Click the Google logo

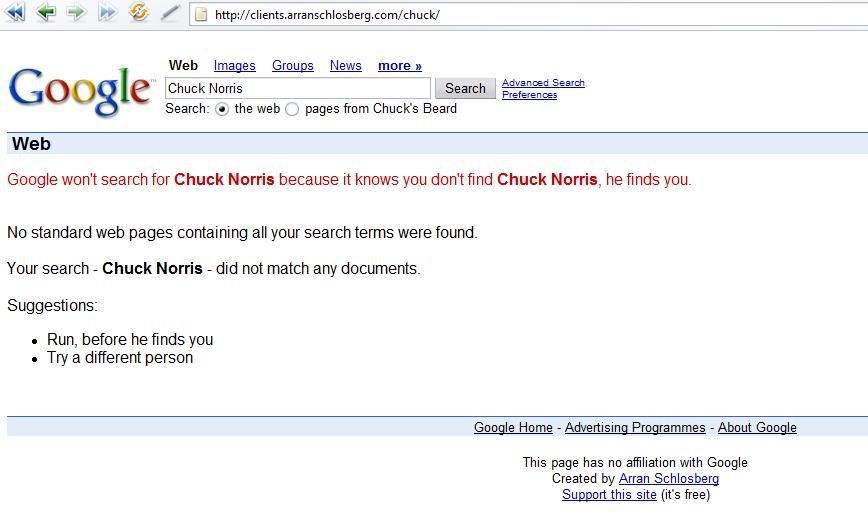click(x=80, y=90)
